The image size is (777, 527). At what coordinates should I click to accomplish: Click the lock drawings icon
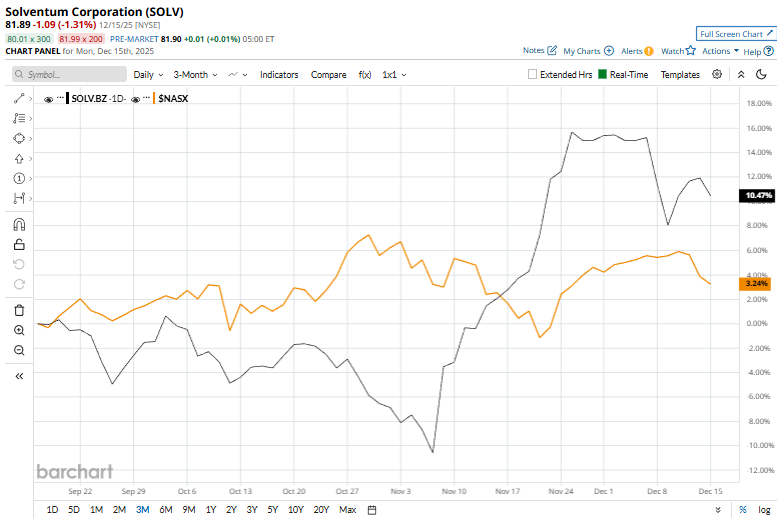pyautogui.click(x=19, y=244)
